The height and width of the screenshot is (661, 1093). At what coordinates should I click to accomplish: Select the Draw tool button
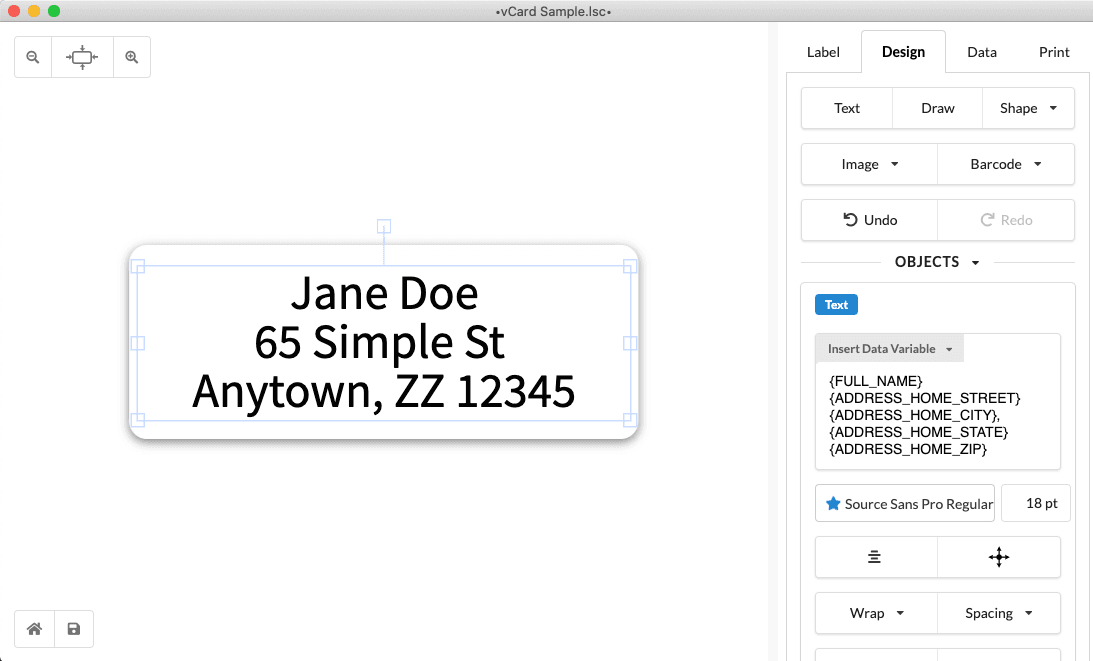(x=937, y=108)
